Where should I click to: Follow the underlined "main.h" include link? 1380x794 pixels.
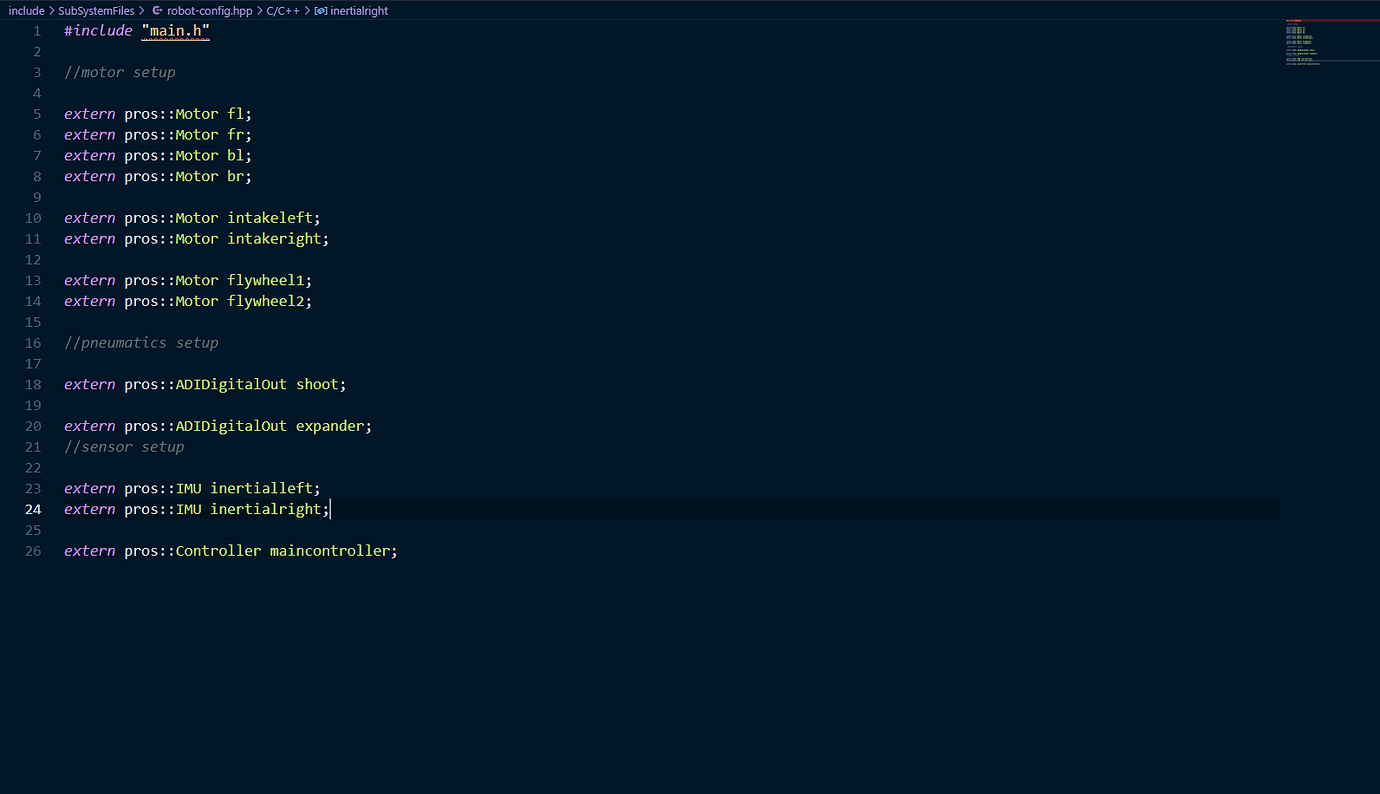point(175,31)
